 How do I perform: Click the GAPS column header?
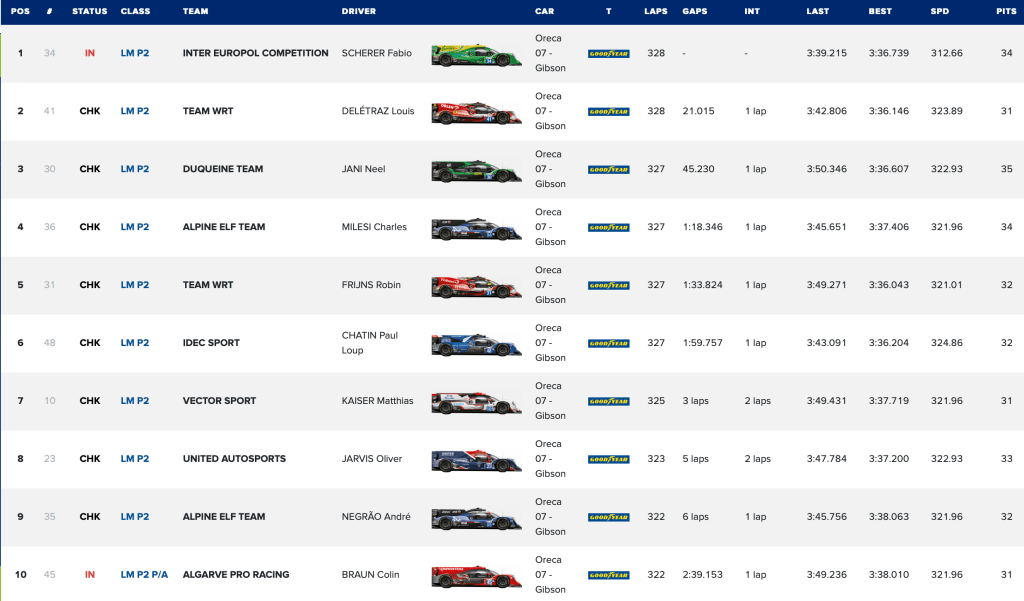pos(695,11)
